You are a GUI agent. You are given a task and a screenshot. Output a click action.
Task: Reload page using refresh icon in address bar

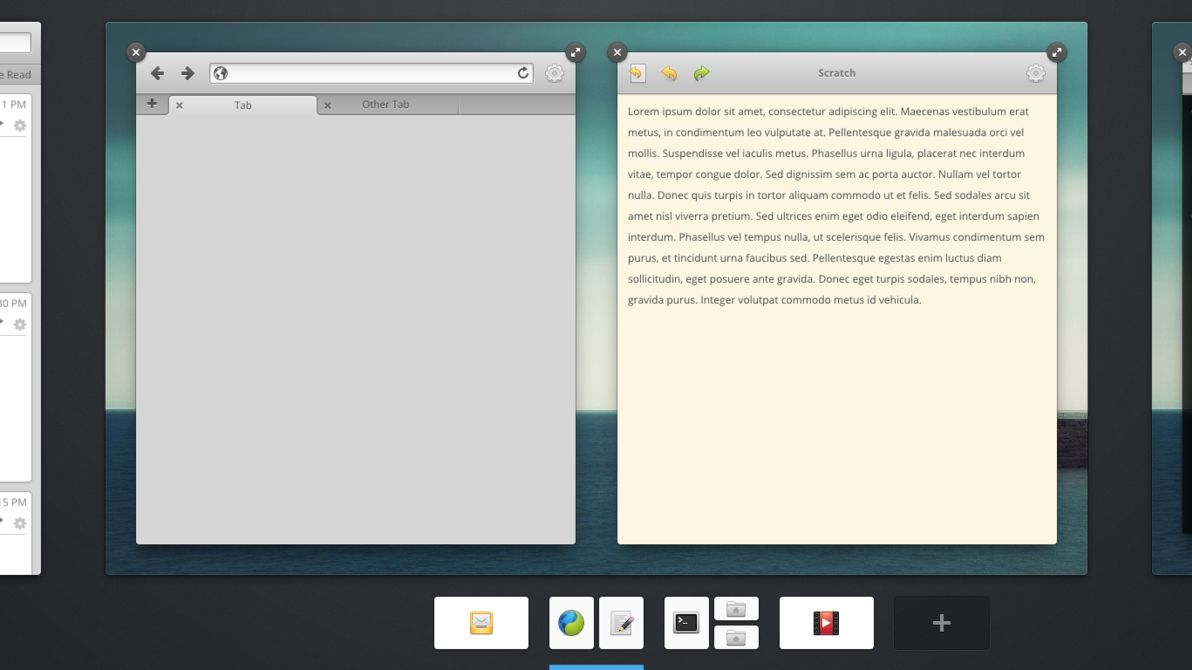coord(523,73)
